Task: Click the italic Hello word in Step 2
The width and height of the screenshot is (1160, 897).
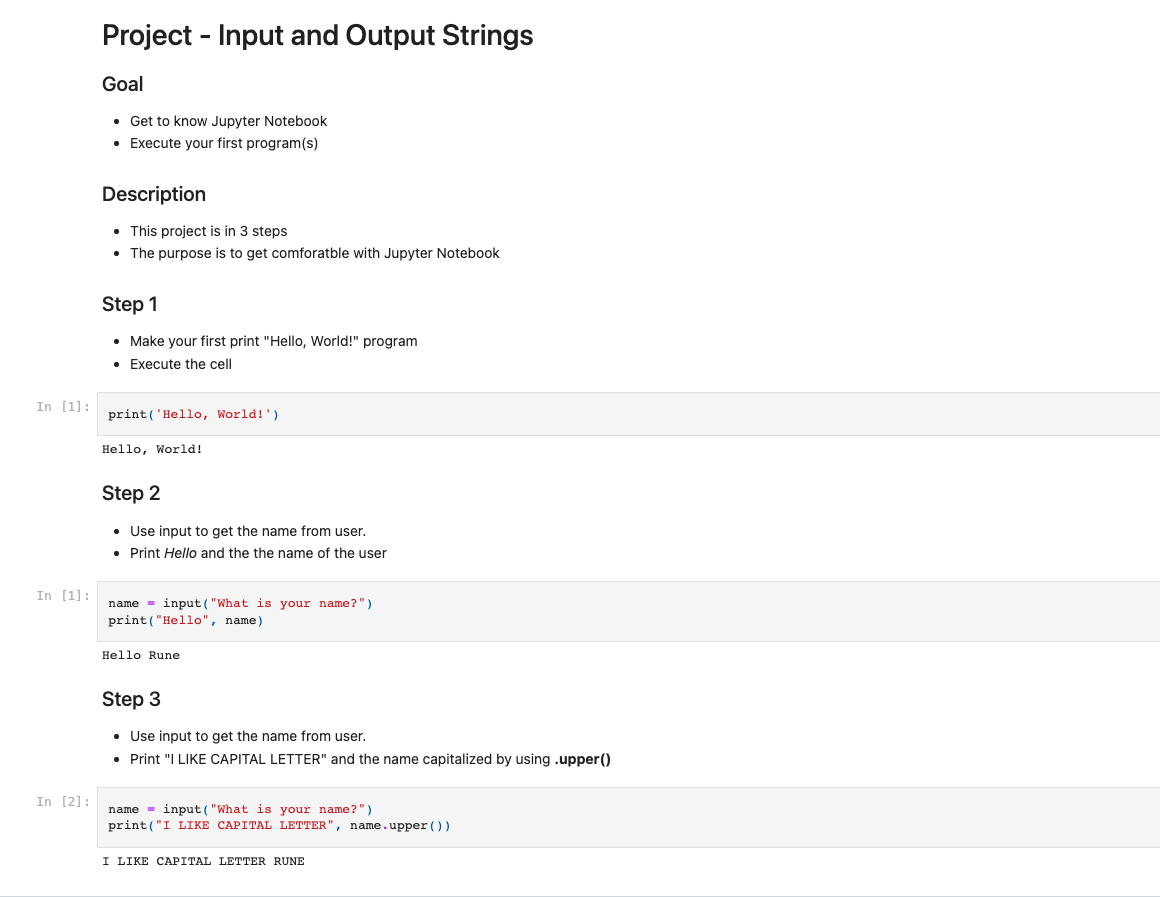Action: click(x=180, y=553)
